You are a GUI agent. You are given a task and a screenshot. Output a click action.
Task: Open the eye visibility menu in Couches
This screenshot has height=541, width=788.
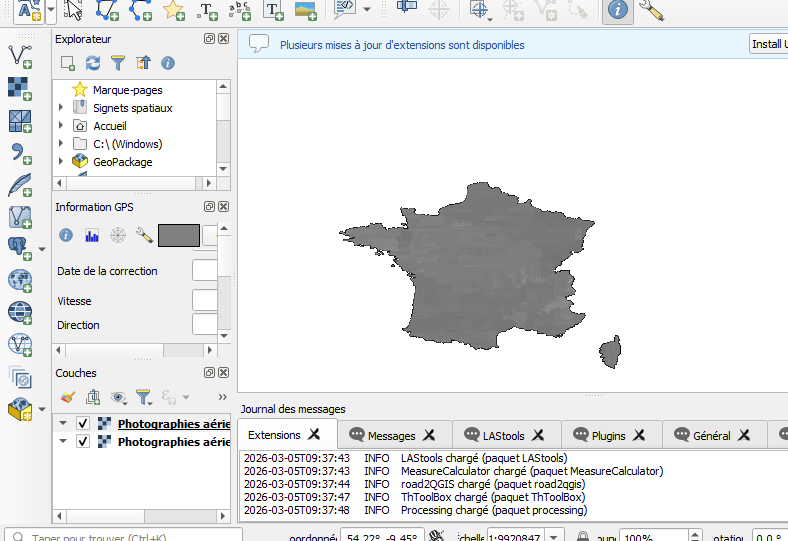[119, 397]
